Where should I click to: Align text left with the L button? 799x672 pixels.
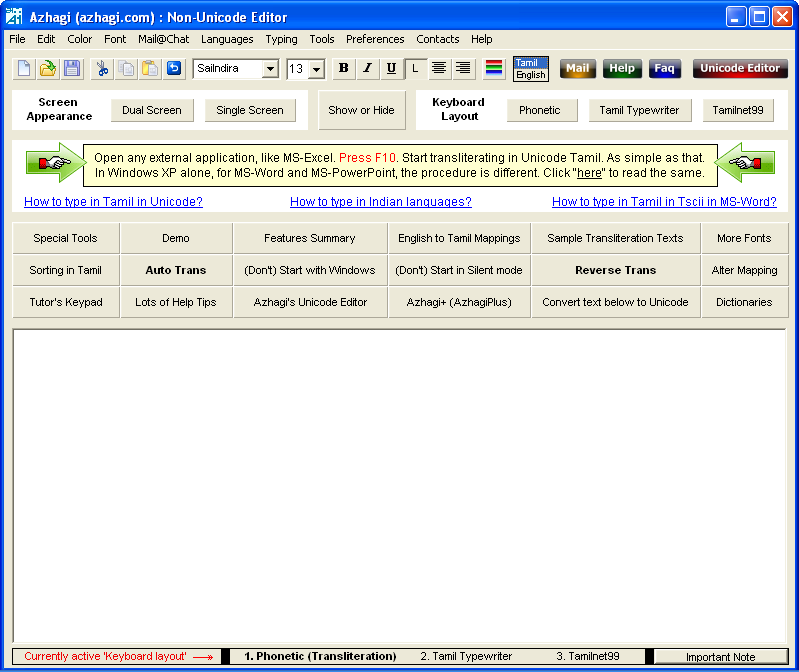tap(415, 68)
